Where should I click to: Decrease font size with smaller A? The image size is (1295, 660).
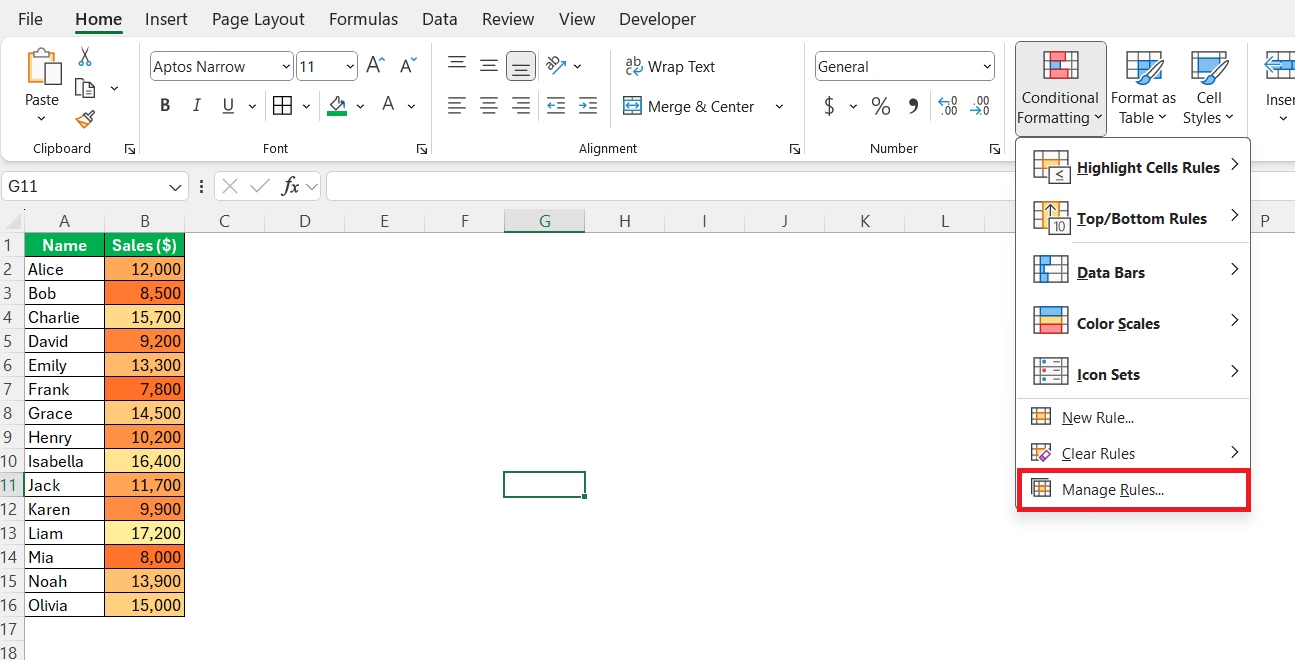(x=407, y=66)
